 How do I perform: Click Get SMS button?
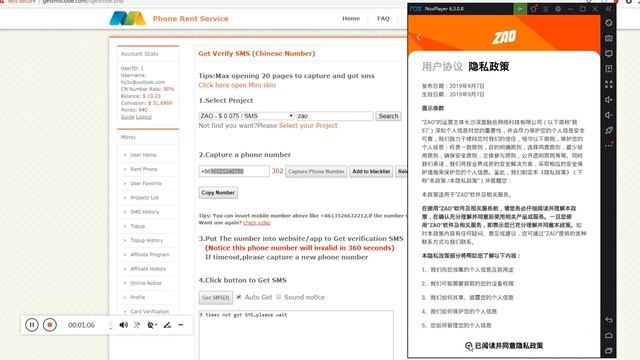point(216,298)
